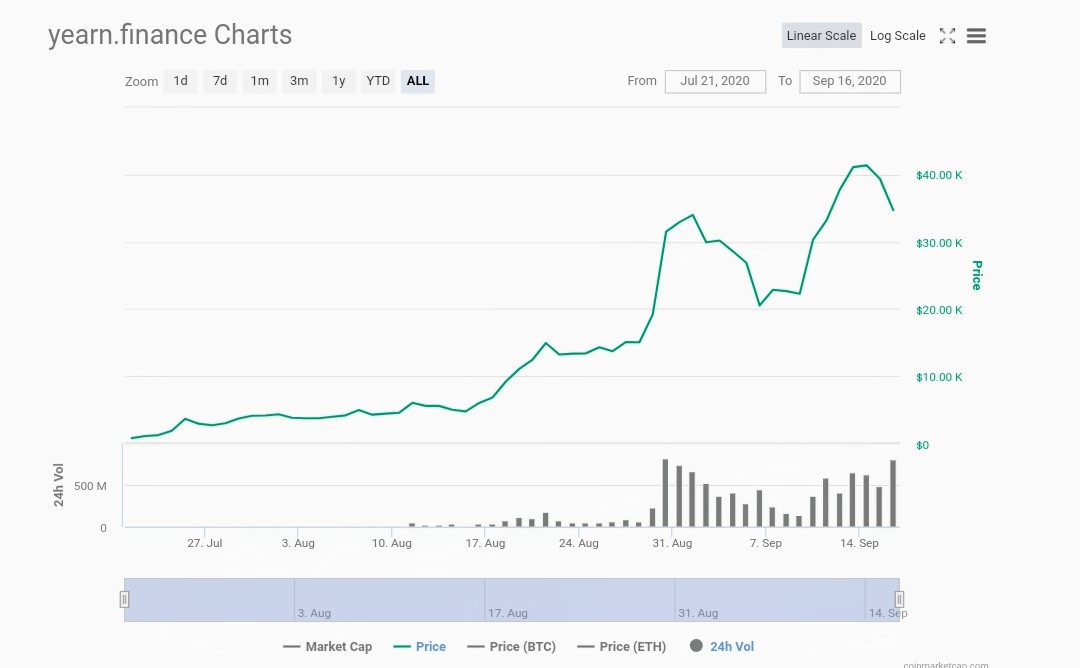Select the 1m zoom option

coord(259,81)
